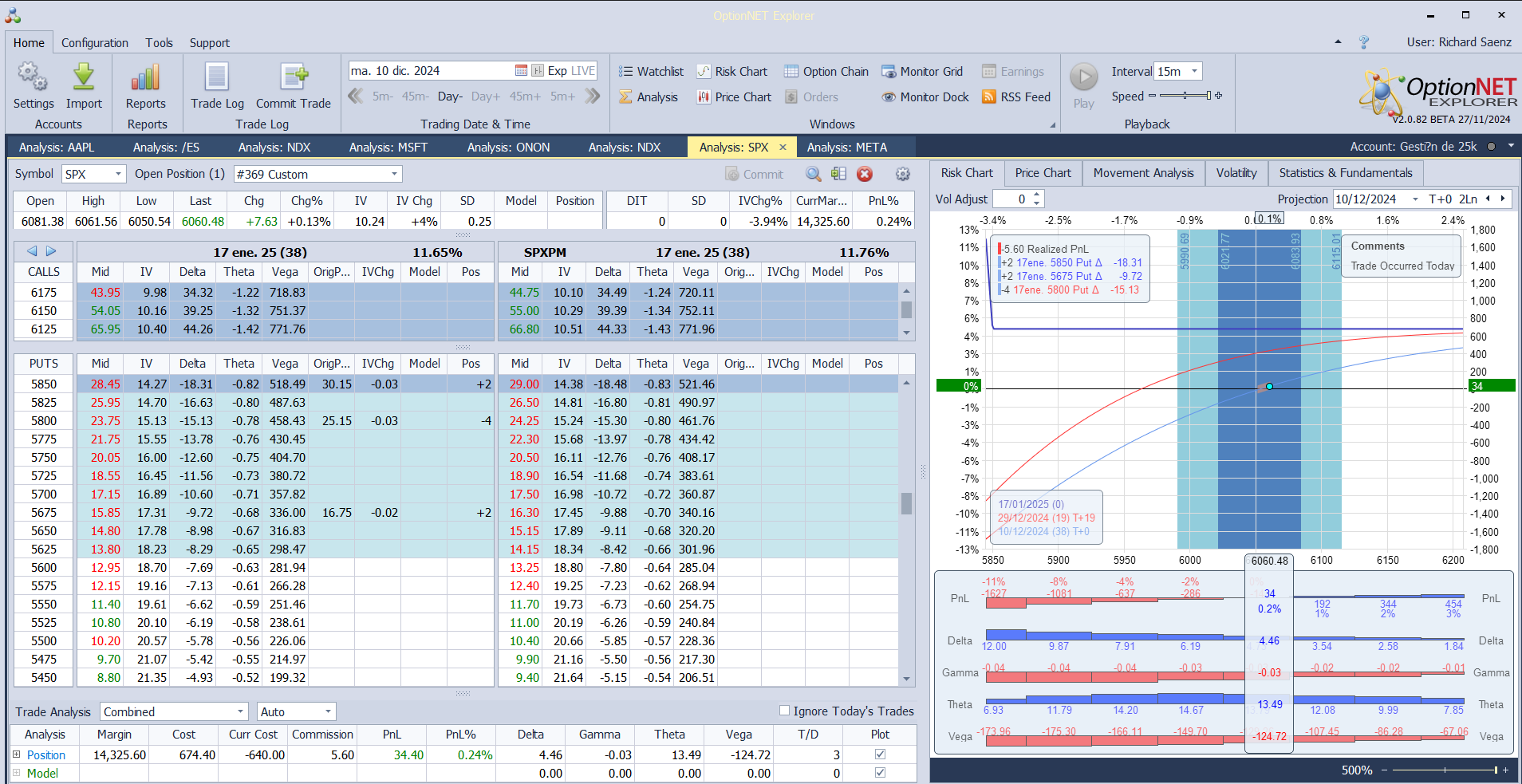Open the #369 Custom position dropdown
Screen dimensions: 1522x784
tap(394, 174)
